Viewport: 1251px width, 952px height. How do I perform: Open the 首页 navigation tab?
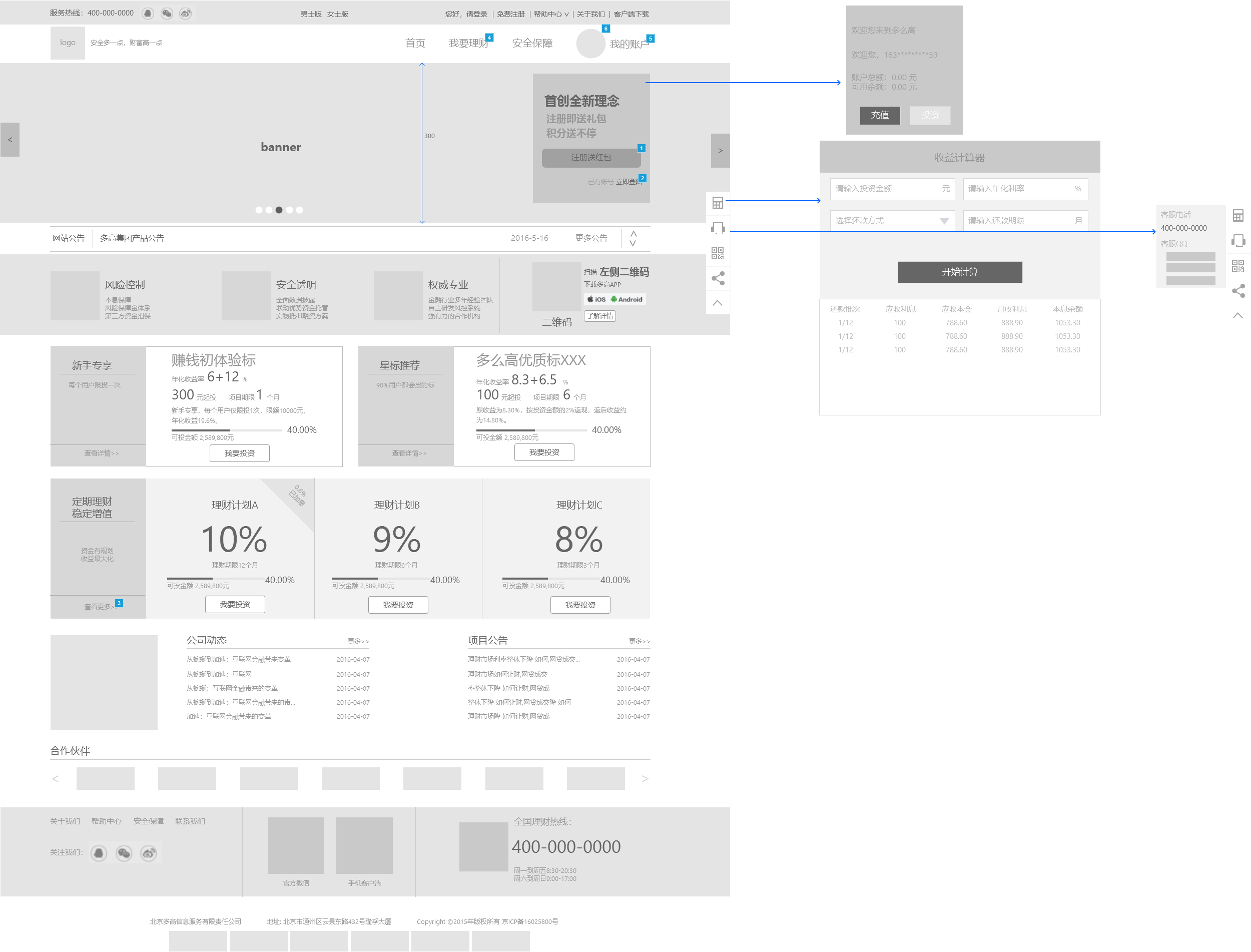point(415,43)
